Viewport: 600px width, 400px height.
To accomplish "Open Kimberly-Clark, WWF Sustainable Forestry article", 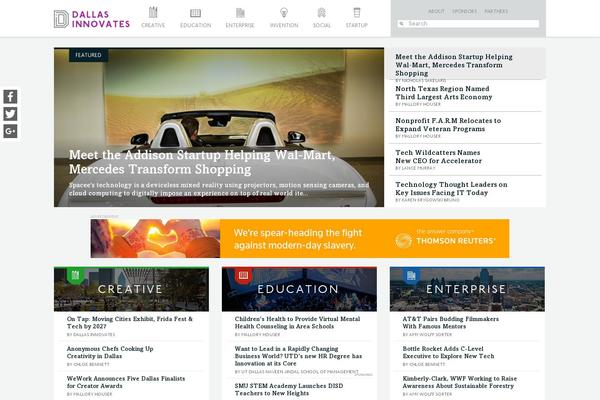I will [x=460, y=382].
